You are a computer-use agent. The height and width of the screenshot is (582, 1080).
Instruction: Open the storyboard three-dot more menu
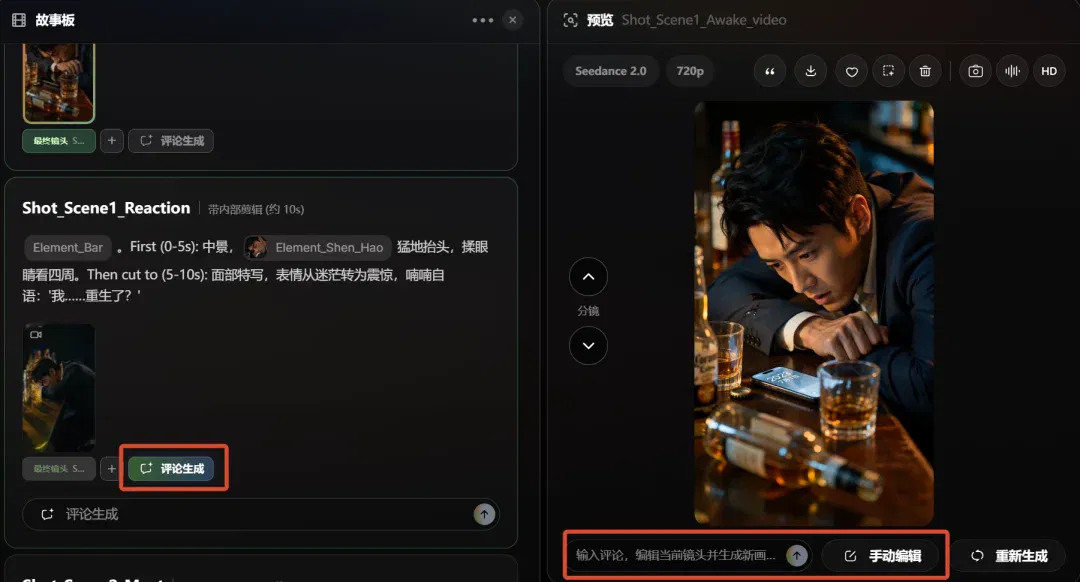[x=483, y=20]
